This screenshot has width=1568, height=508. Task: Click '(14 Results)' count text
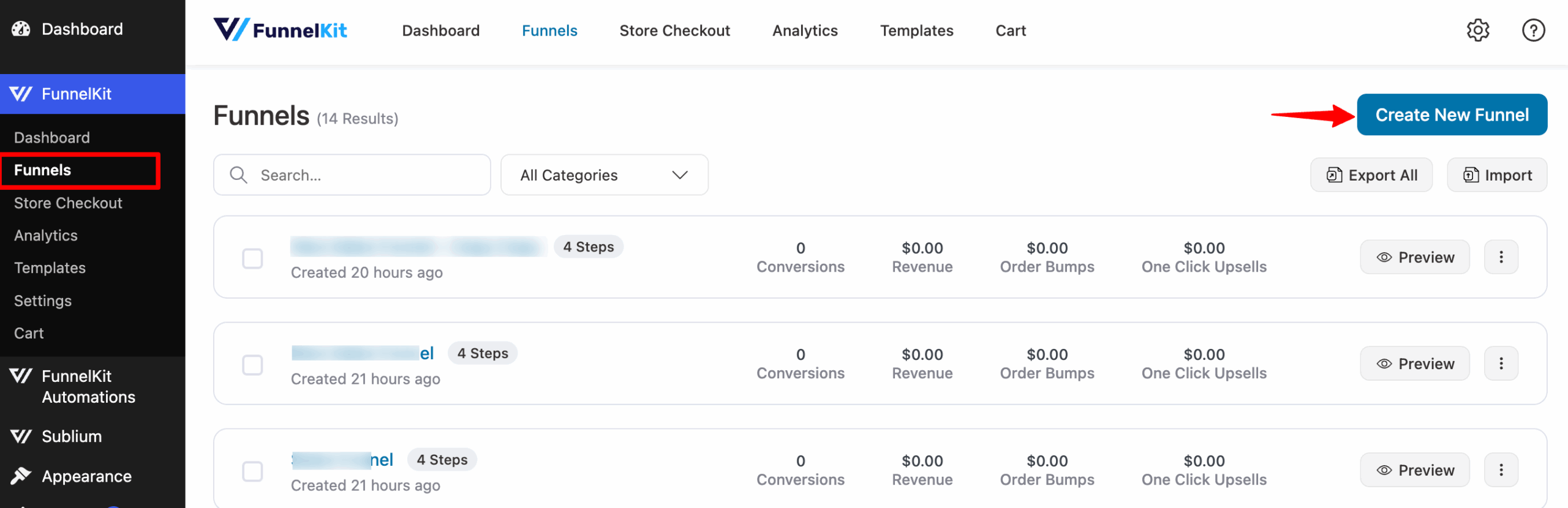(358, 119)
